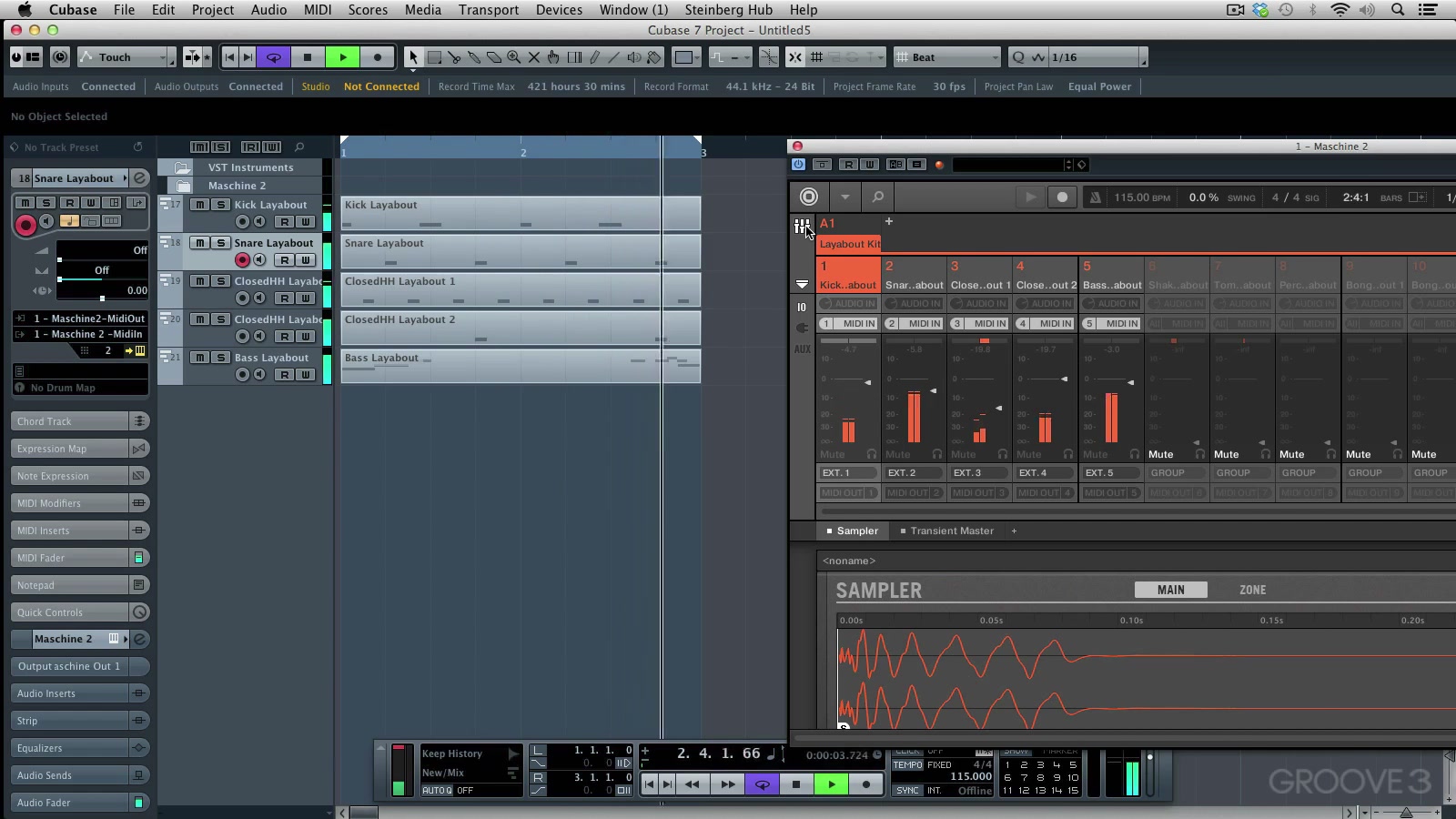The height and width of the screenshot is (819, 1456).
Task: Solo the Snare Layabout track
Action: click(220, 243)
